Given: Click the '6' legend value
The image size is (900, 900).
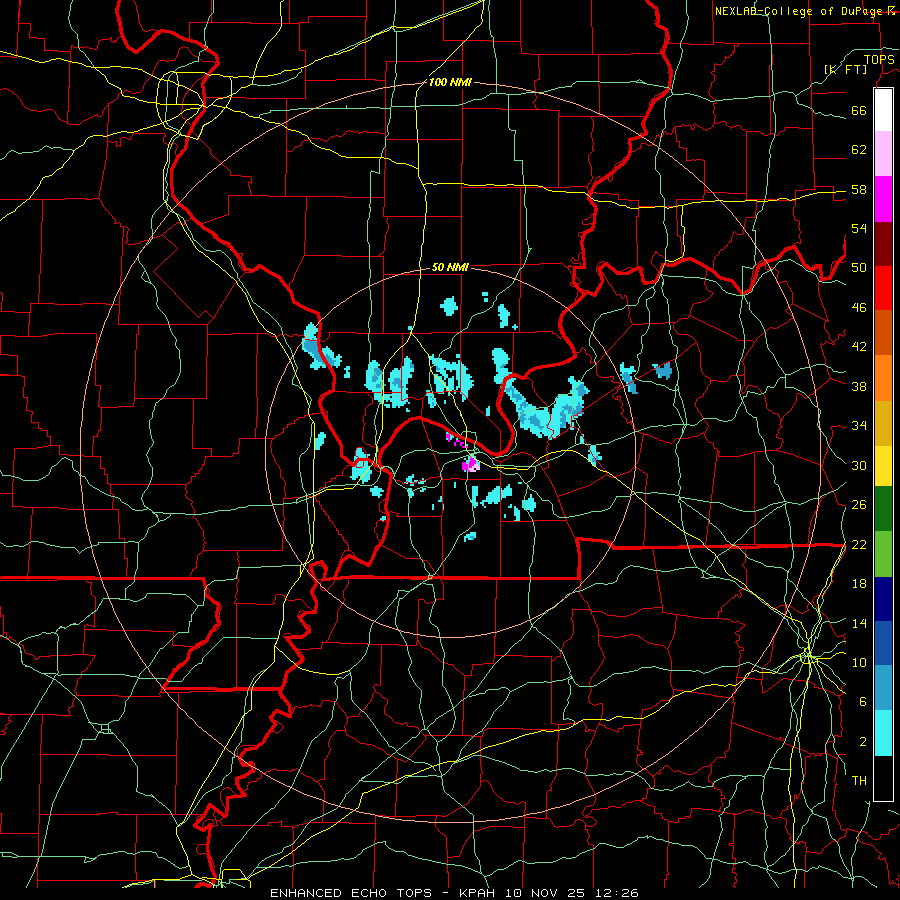Looking at the screenshot, I should [x=863, y=702].
